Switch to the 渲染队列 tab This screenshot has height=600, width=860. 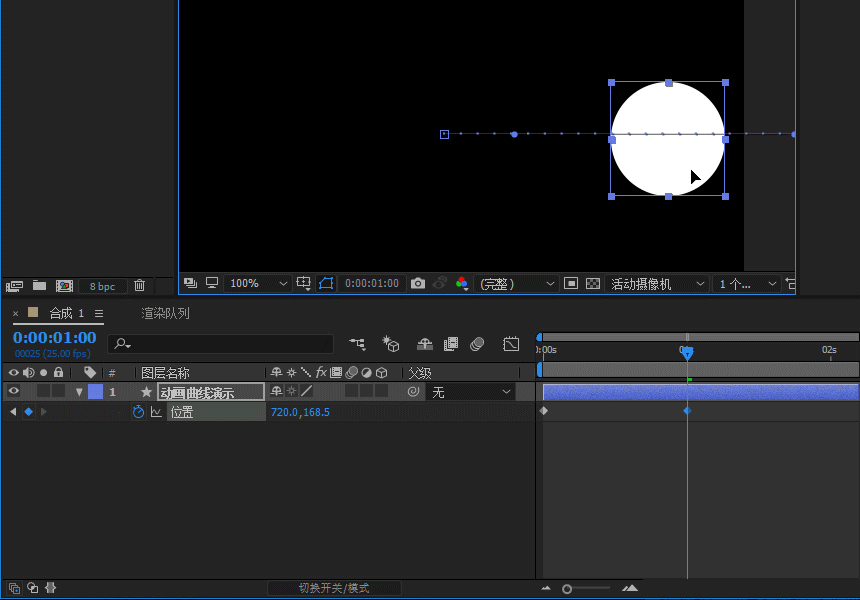click(165, 313)
